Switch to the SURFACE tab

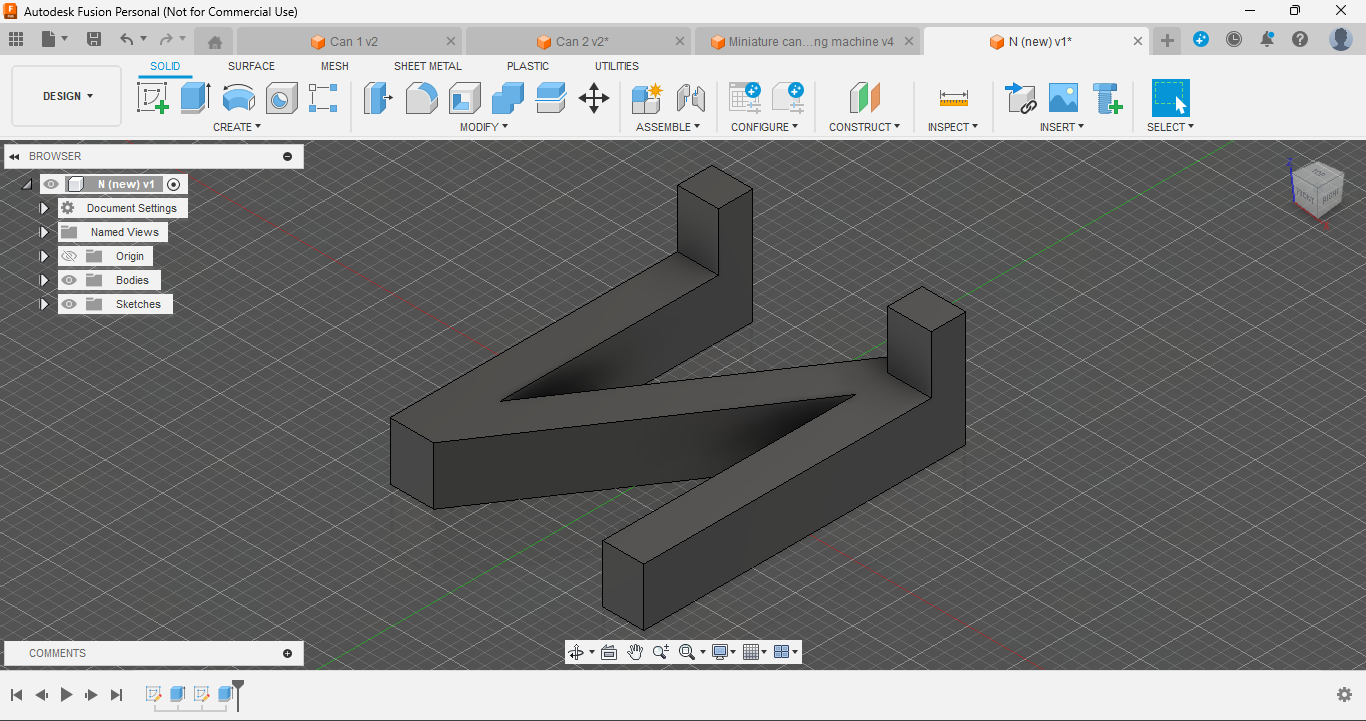[250, 66]
